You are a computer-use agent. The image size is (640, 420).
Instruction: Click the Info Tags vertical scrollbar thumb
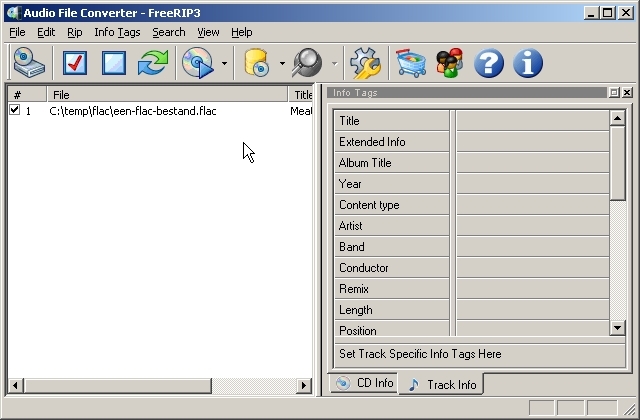[x=618, y=163]
